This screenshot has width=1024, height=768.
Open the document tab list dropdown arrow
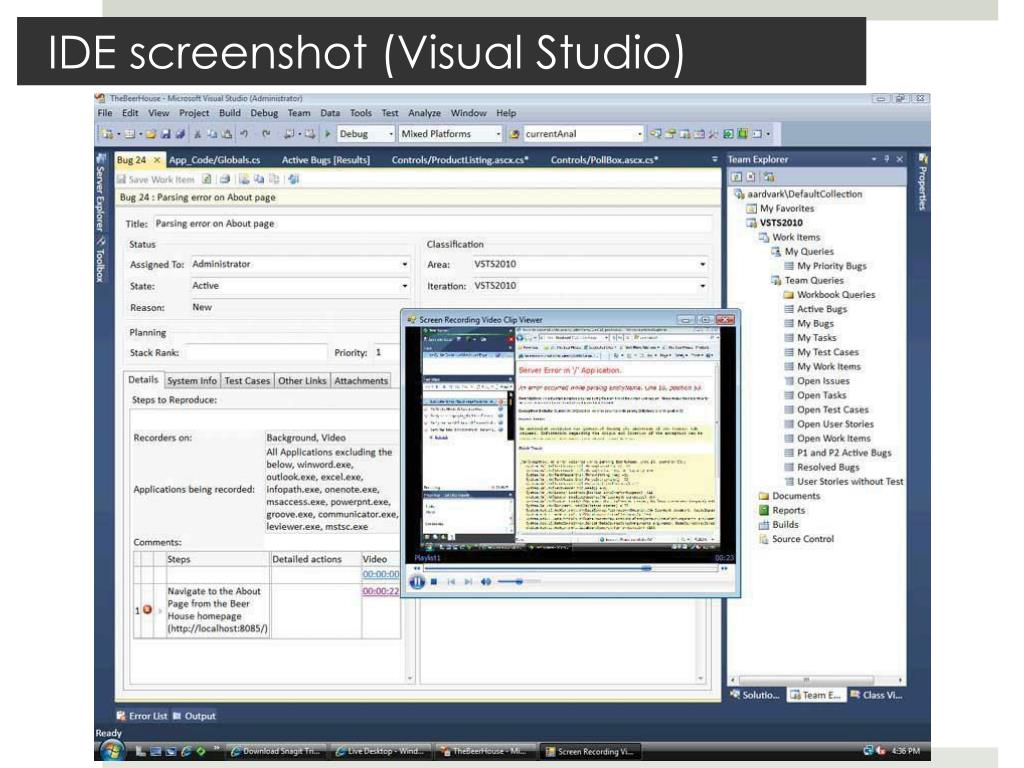pos(714,159)
